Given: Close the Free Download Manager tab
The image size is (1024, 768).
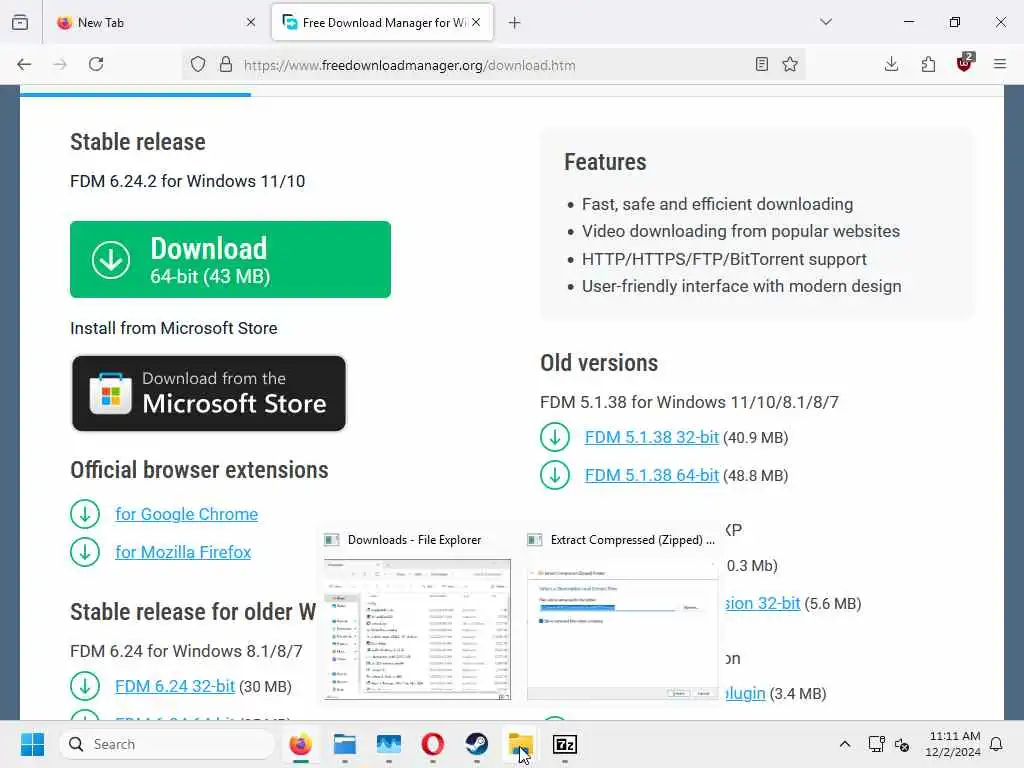Looking at the screenshot, I should coord(476,22).
